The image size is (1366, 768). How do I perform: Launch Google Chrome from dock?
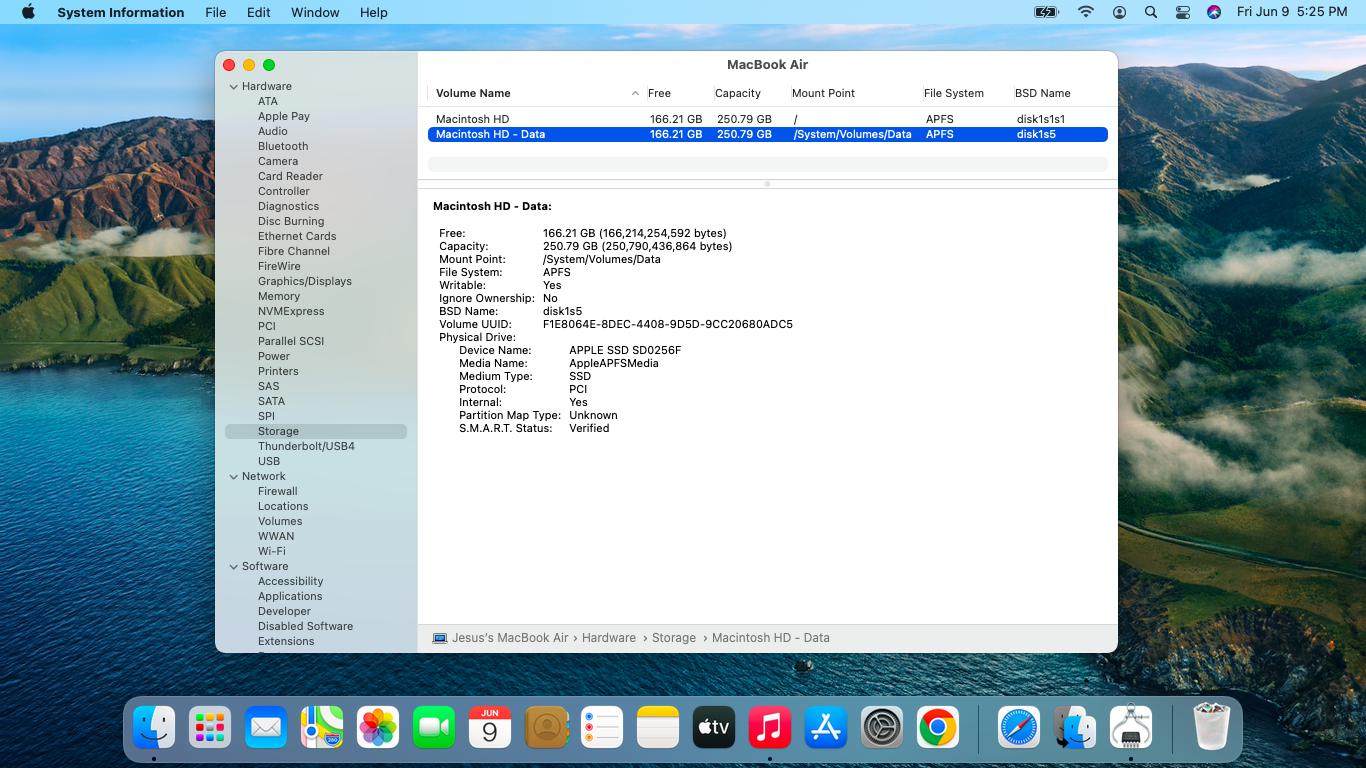(938, 728)
